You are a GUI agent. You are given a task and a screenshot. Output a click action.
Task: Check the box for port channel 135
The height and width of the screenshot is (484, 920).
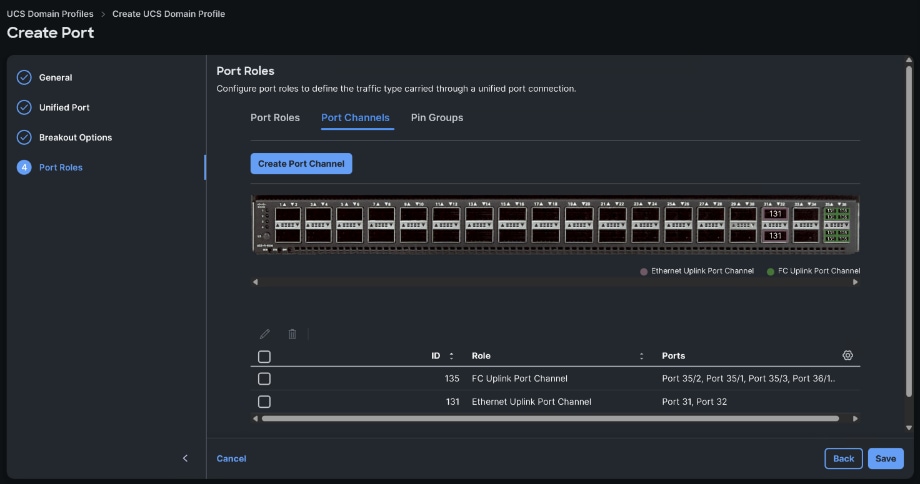(264, 378)
